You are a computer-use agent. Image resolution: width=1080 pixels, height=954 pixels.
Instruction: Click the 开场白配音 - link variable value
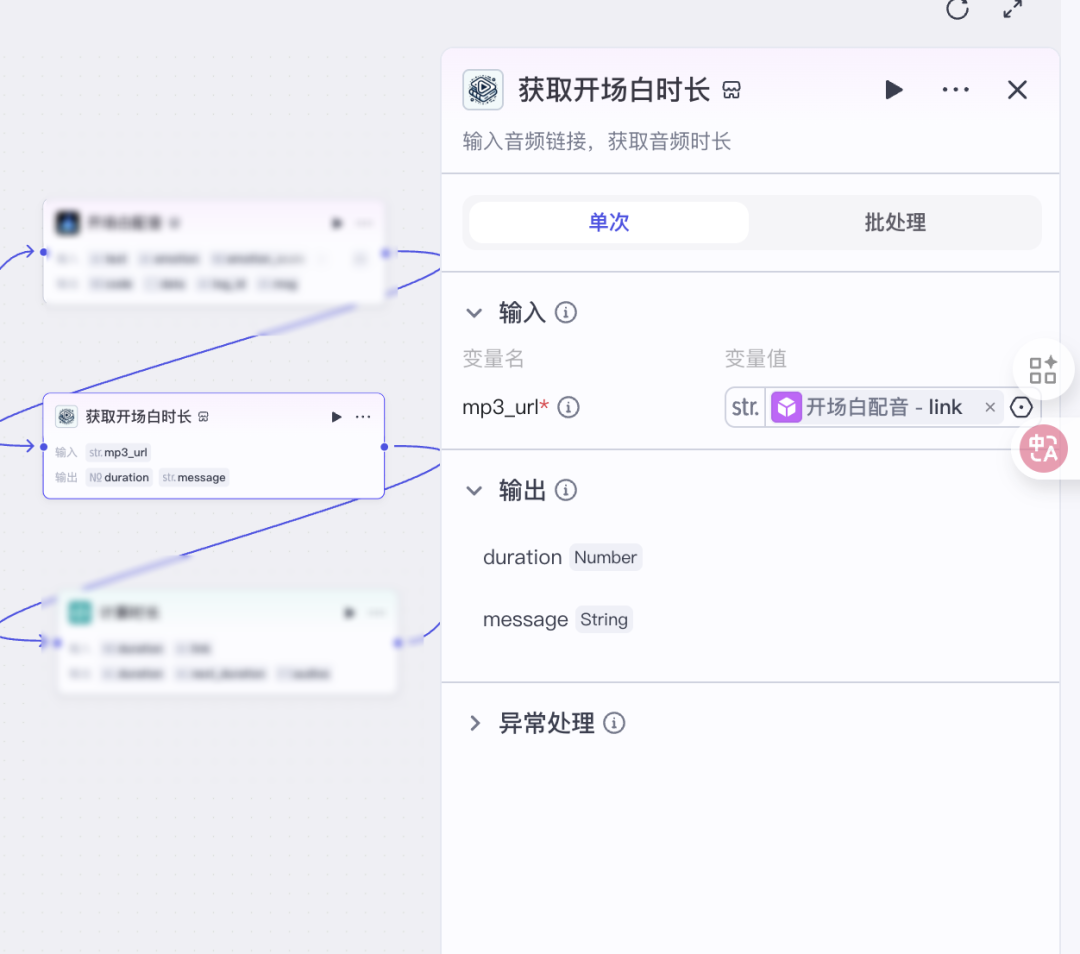[x=884, y=407]
